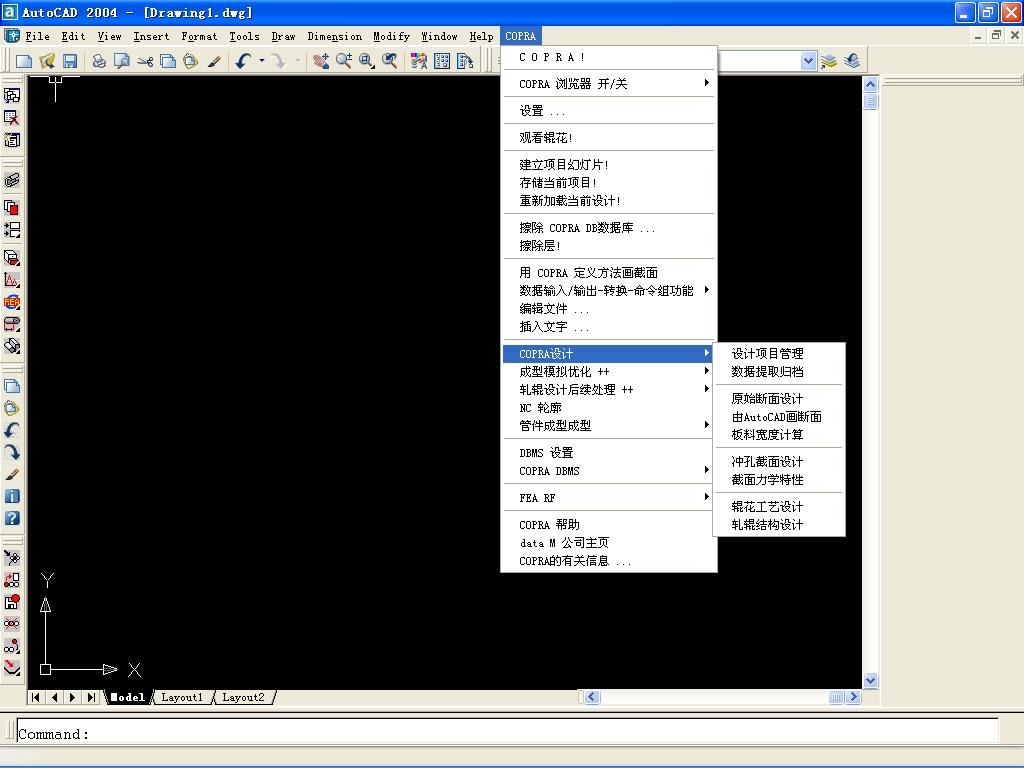Click the Match Properties brush in top toolbar
The height and width of the screenshot is (768, 1024).
(214, 61)
